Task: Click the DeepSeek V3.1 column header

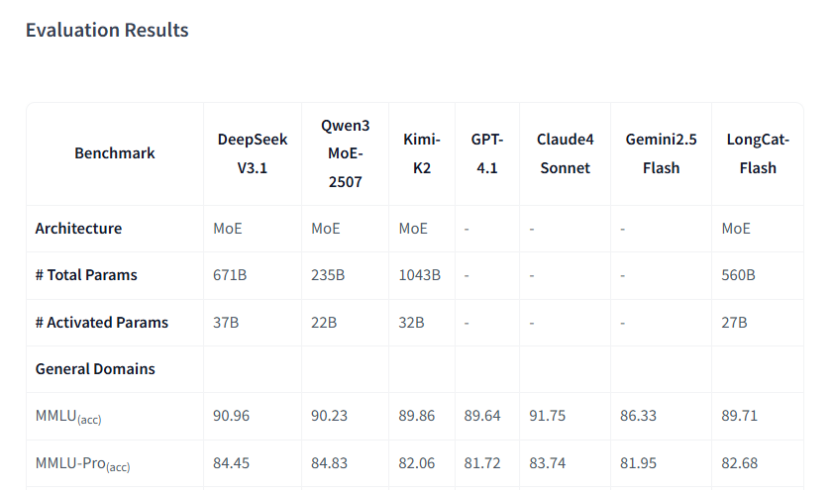Action: click(252, 153)
